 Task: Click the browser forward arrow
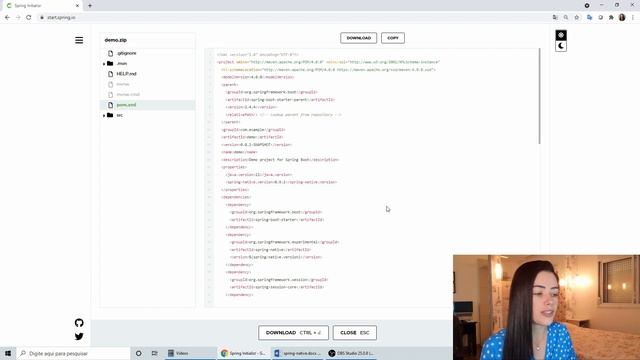(18, 18)
